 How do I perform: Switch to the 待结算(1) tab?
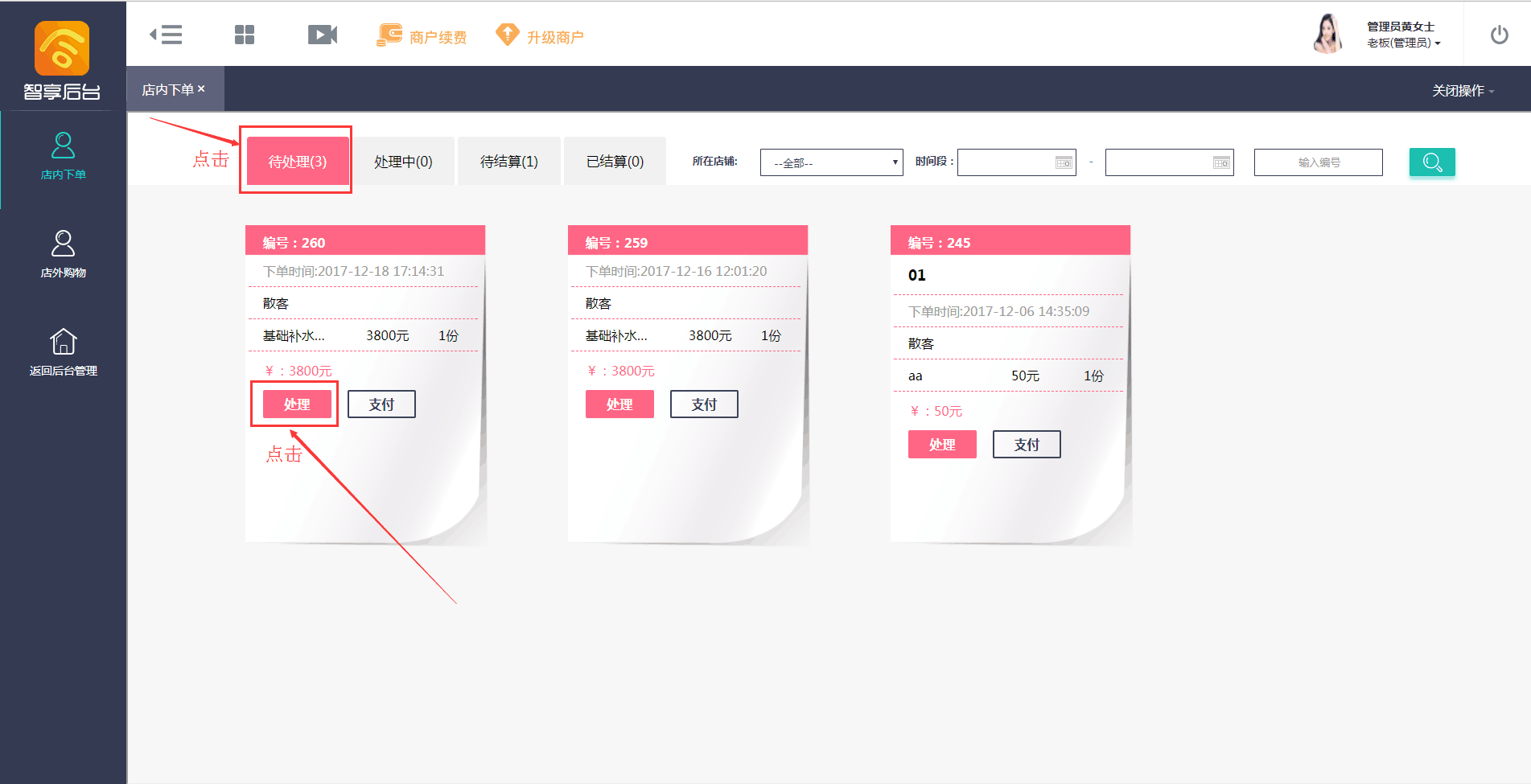coord(509,161)
